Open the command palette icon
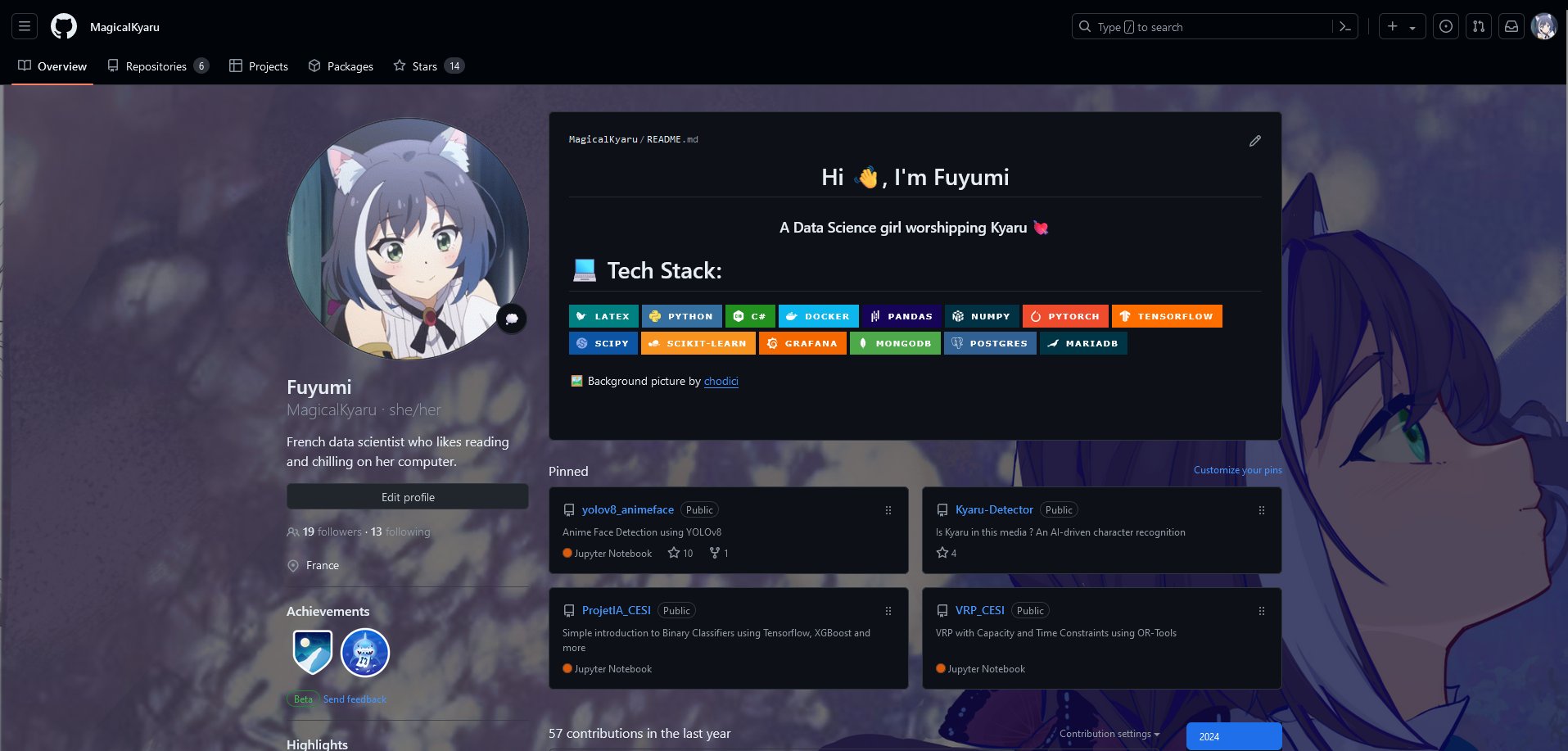Viewport: 1568px width, 751px height. pos(1344,27)
